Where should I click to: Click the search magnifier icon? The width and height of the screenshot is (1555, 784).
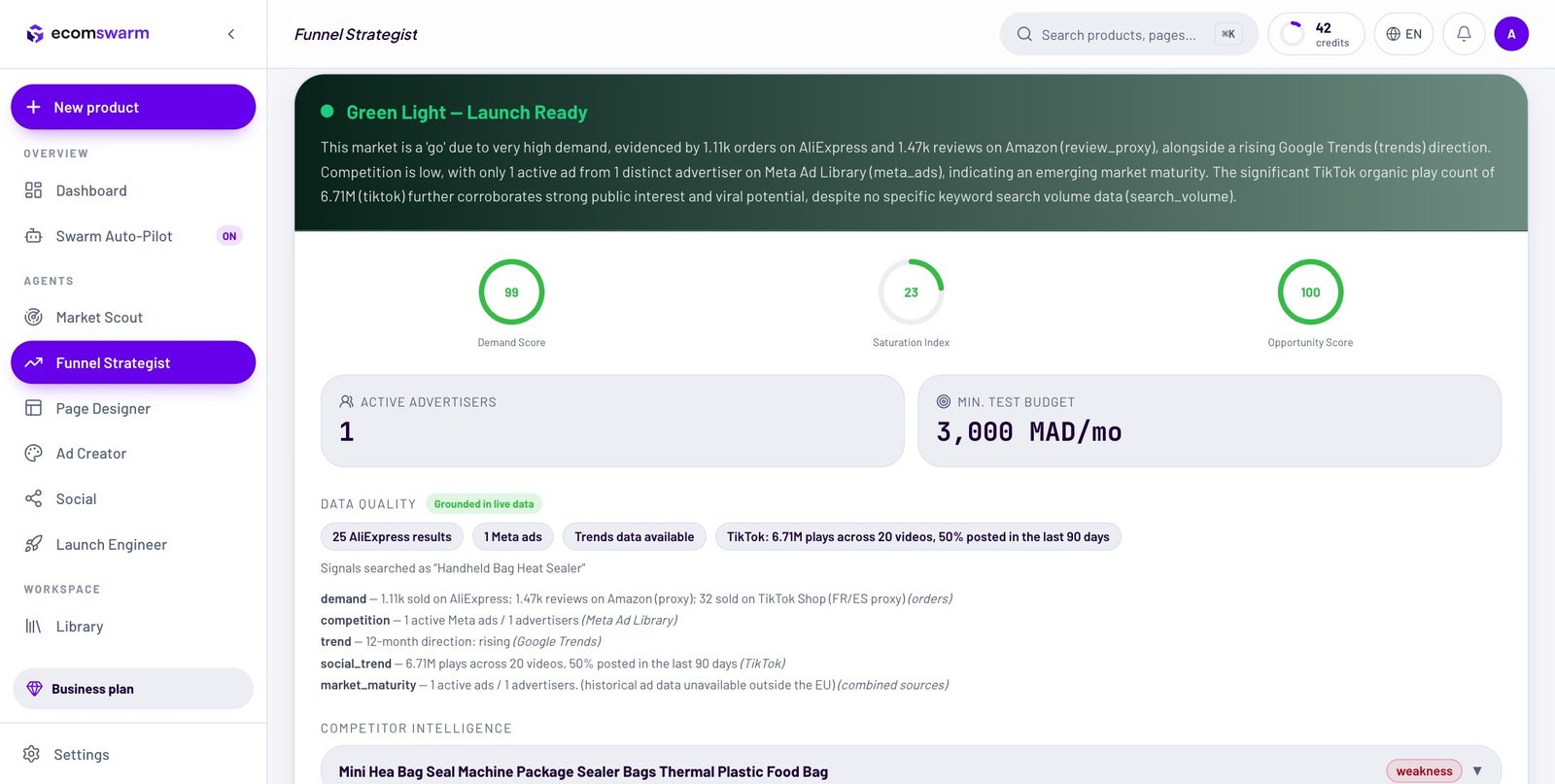[x=1024, y=34]
